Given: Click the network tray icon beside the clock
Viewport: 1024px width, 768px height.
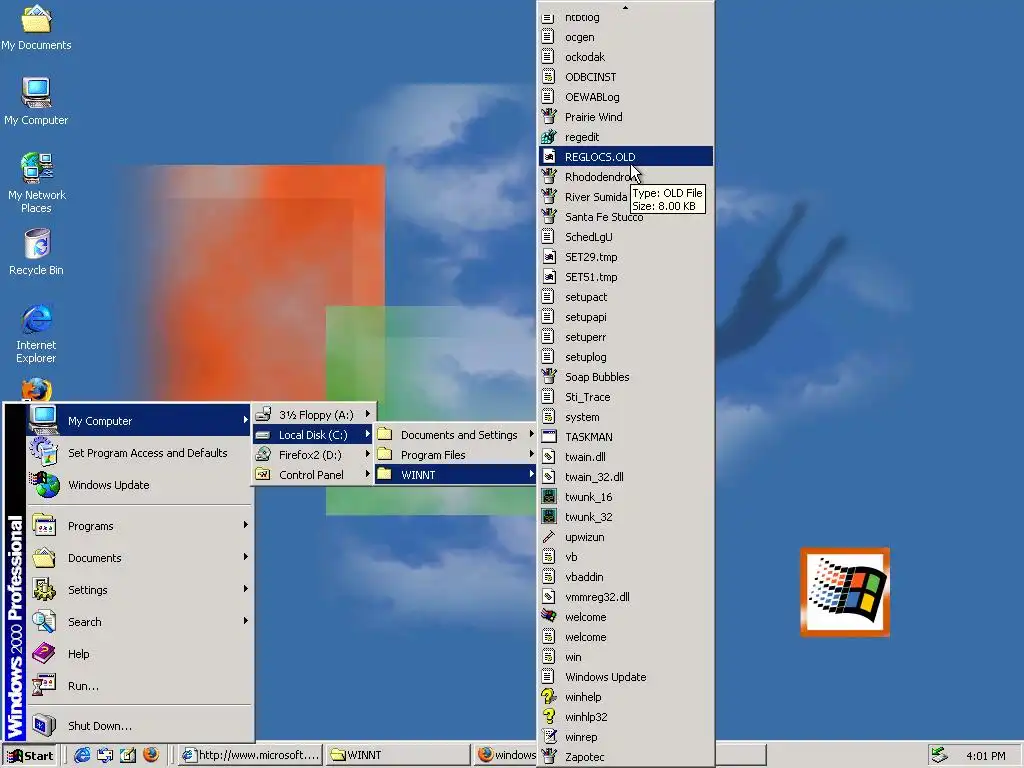Looking at the screenshot, I should coord(939,755).
